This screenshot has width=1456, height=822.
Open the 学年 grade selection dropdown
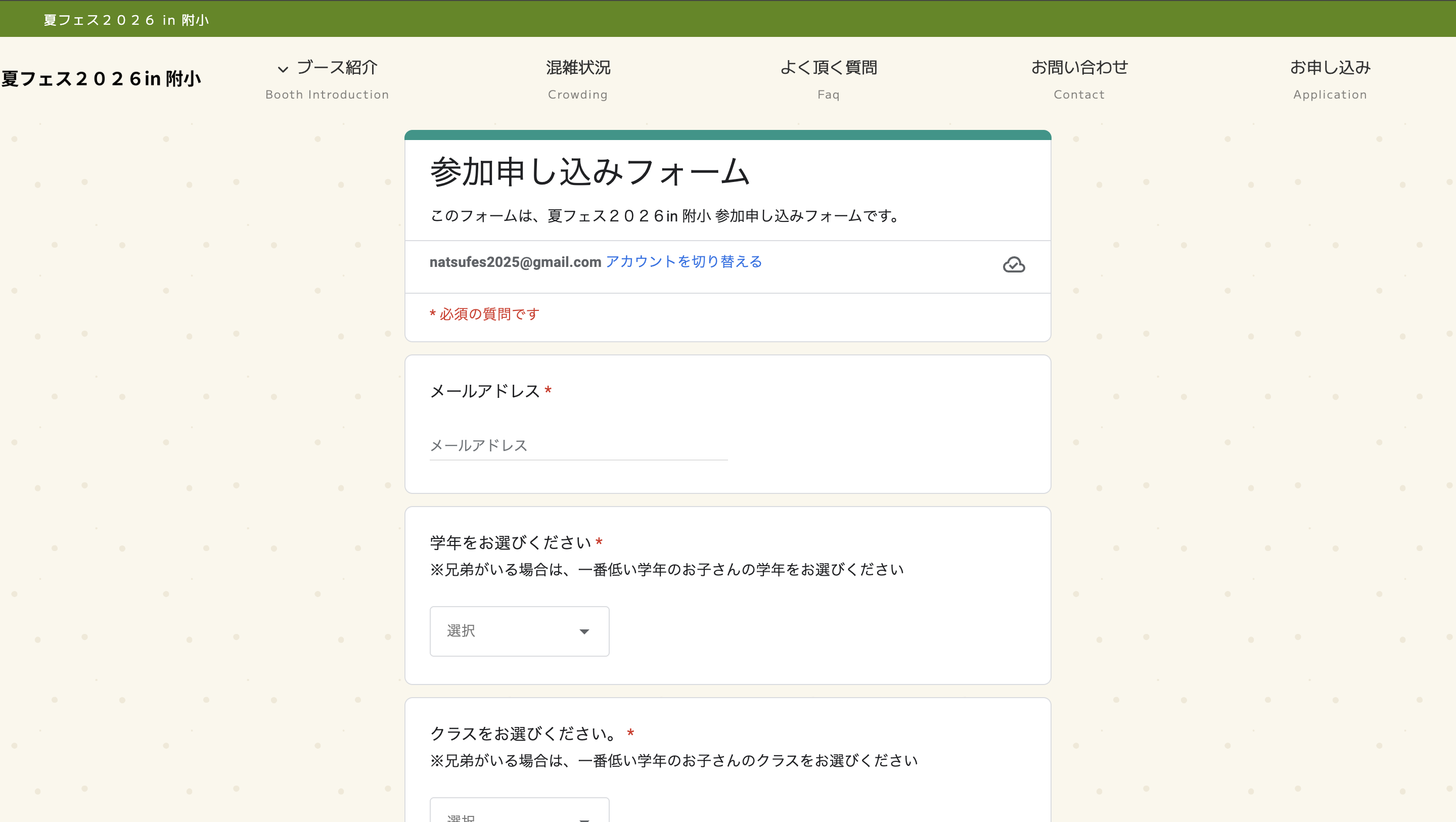tap(519, 631)
